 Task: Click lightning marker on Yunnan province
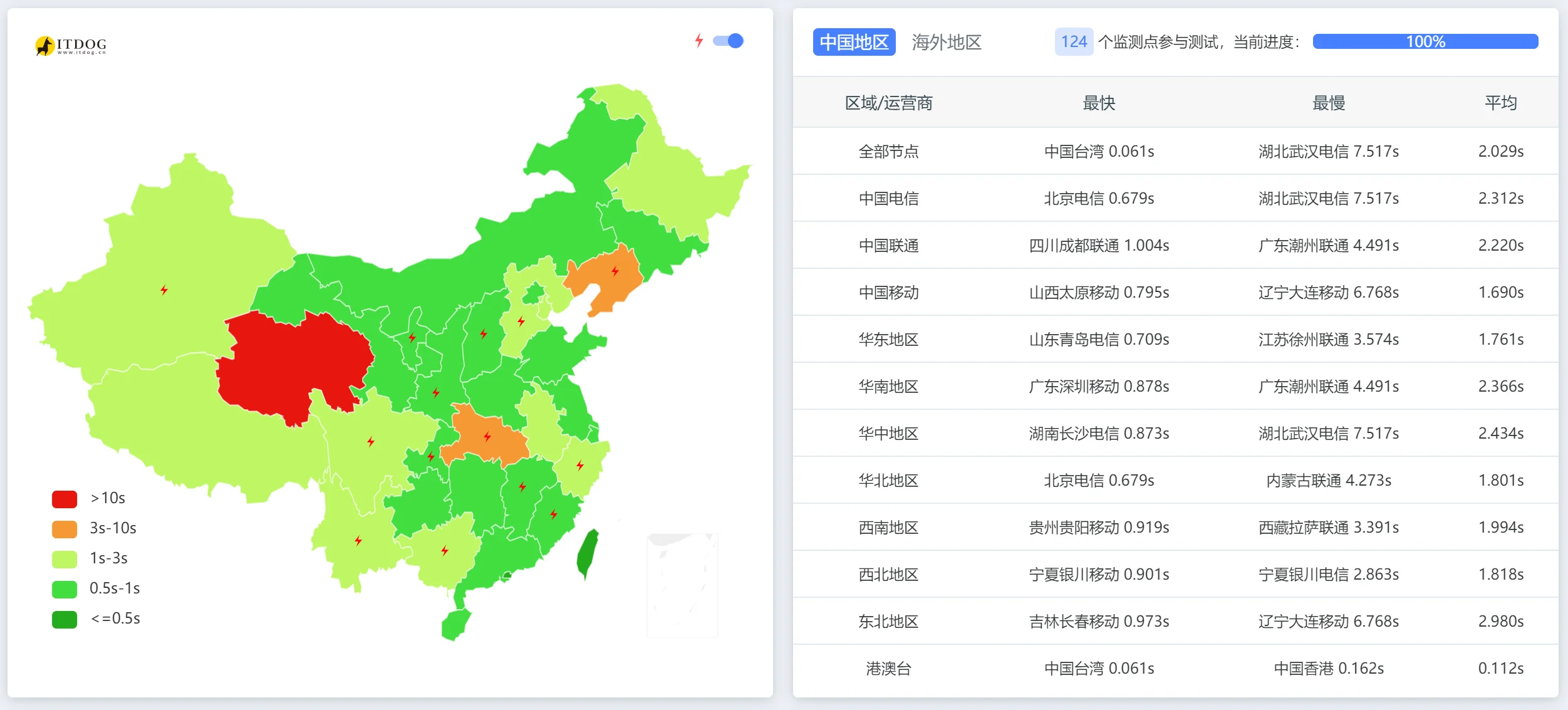(358, 540)
